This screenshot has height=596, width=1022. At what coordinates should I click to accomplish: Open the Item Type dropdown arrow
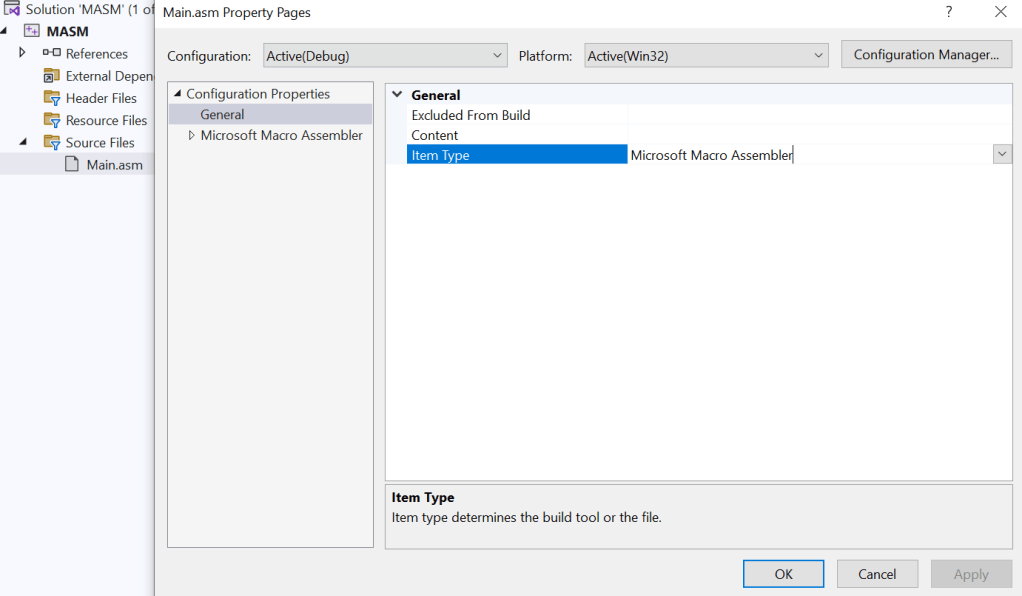1002,155
